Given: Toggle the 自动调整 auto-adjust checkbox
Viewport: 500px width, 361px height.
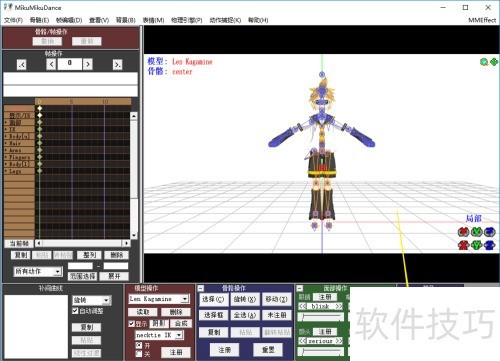Looking at the screenshot, I should point(75,311).
